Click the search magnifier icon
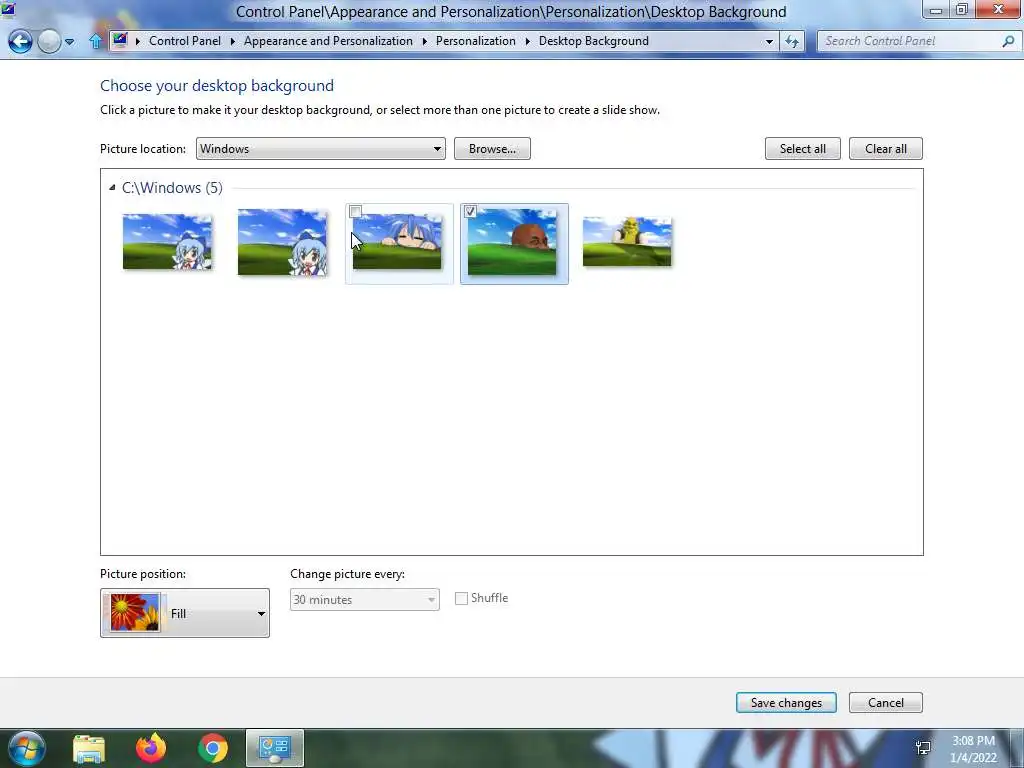1024x768 pixels. point(1008,41)
